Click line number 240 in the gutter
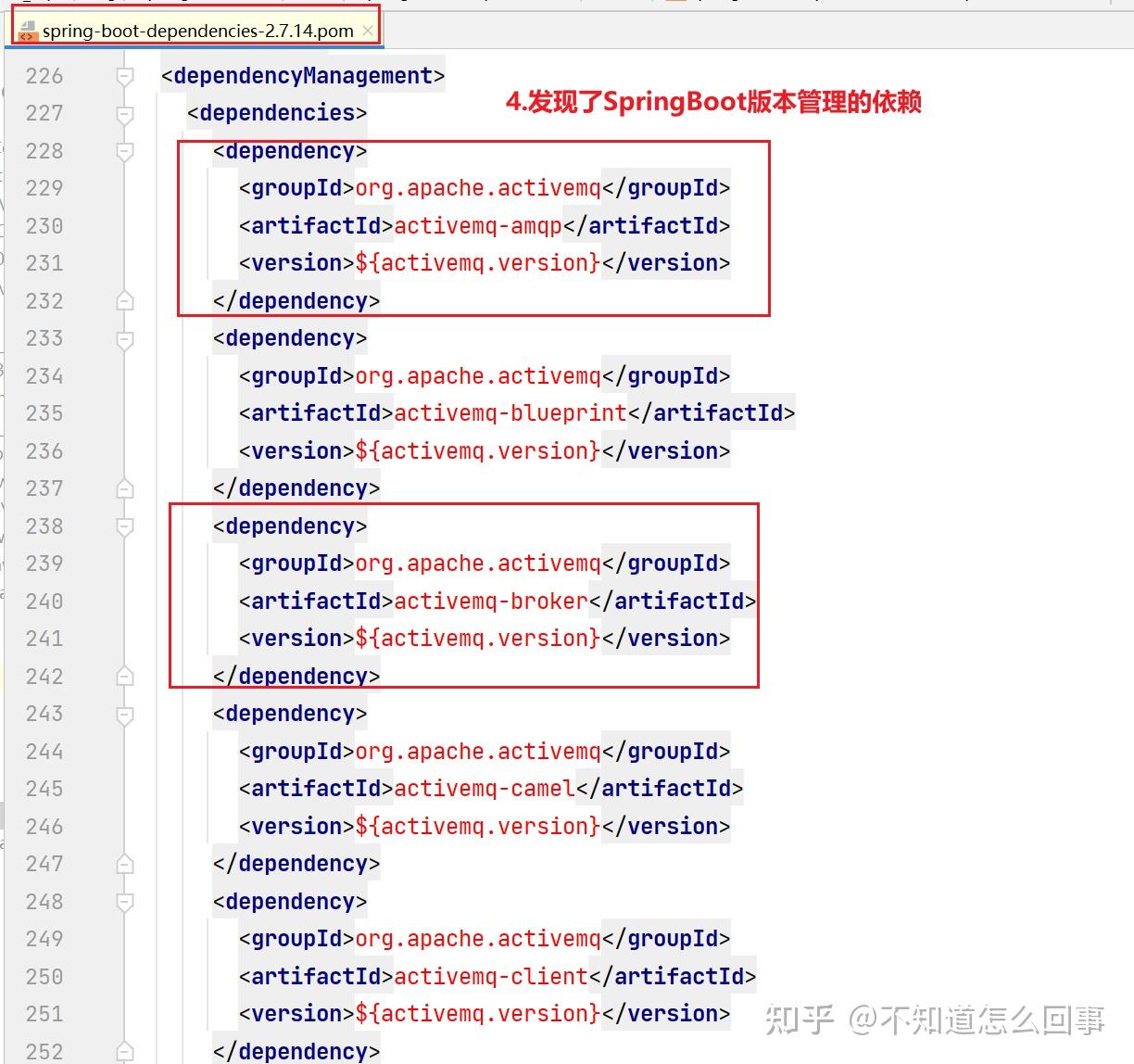The width and height of the screenshot is (1134, 1064). tap(44, 601)
